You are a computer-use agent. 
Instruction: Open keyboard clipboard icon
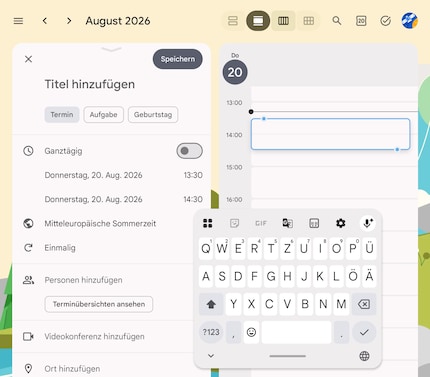(x=314, y=223)
